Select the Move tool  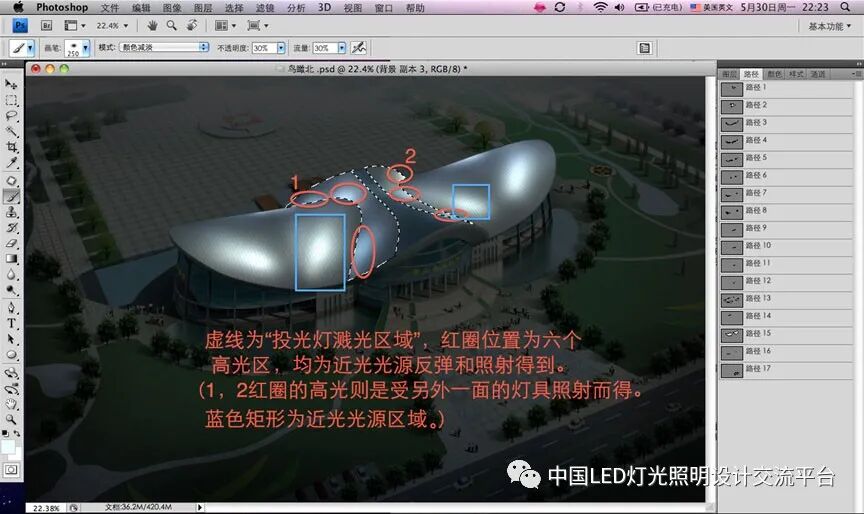tap(11, 84)
